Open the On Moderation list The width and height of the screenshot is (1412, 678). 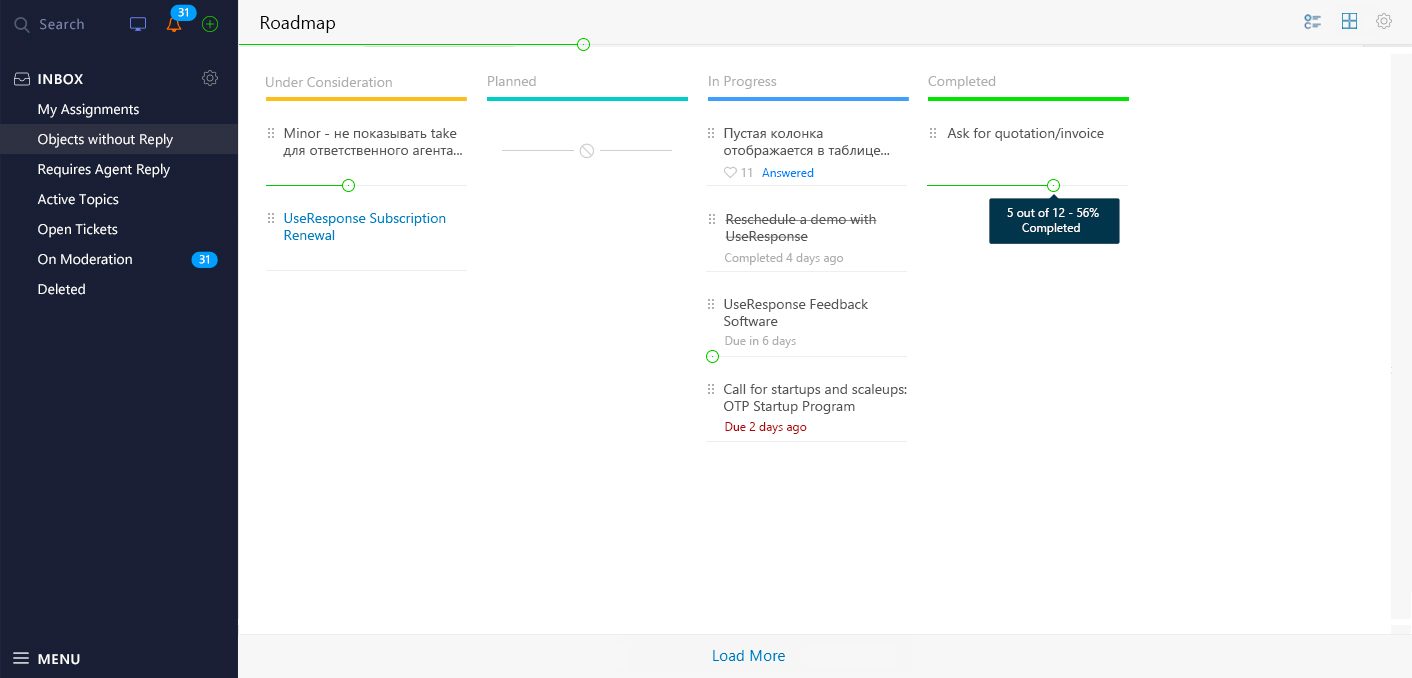pos(85,259)
